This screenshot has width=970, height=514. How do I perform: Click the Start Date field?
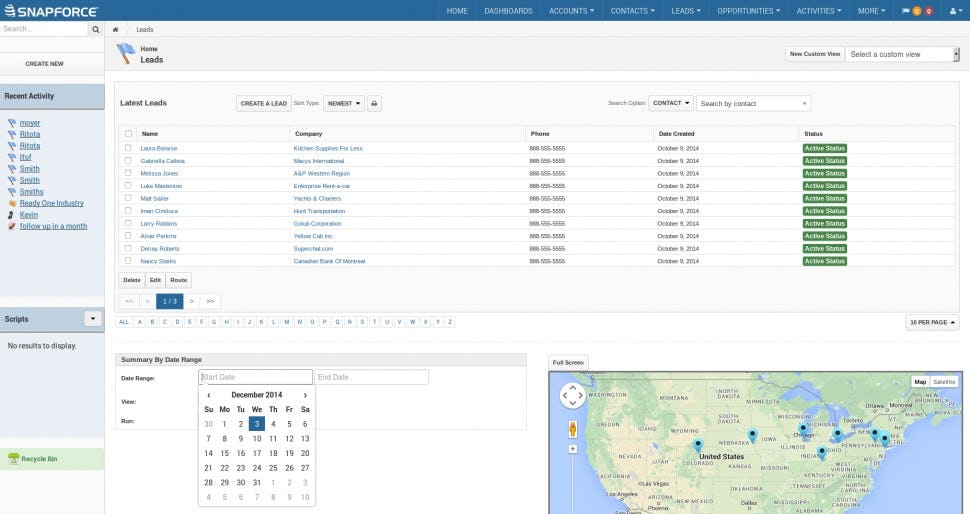pyautogui.click(x=255, y=377)
